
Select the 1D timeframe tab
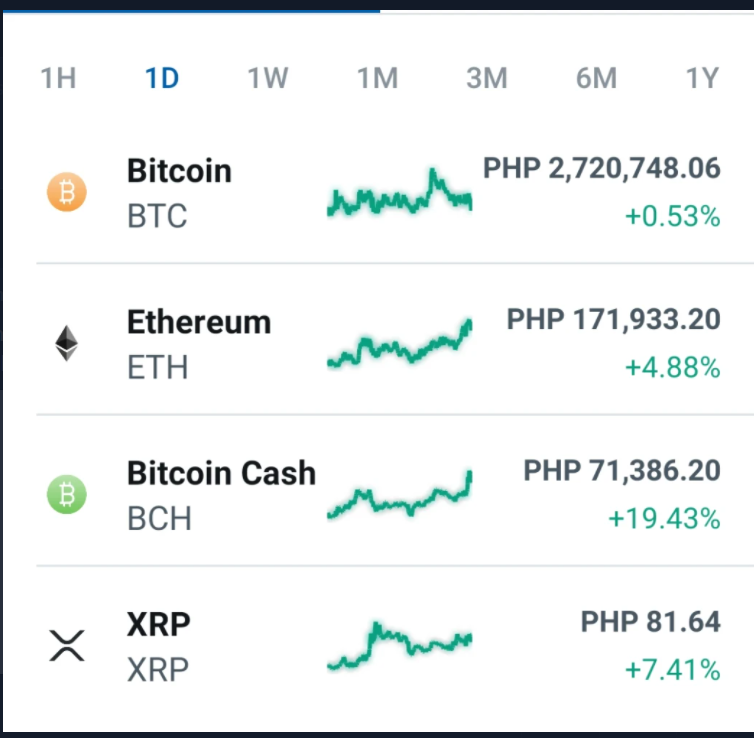click(162, 78)
